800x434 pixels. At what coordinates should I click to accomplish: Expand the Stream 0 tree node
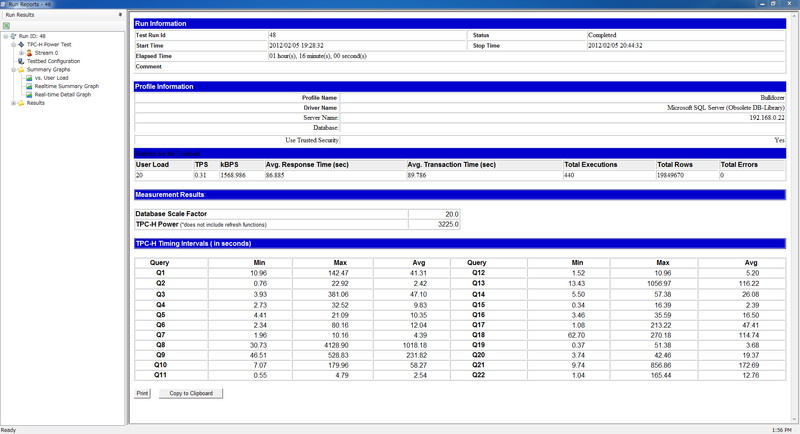pyautogui.click(x=21, y=53)
